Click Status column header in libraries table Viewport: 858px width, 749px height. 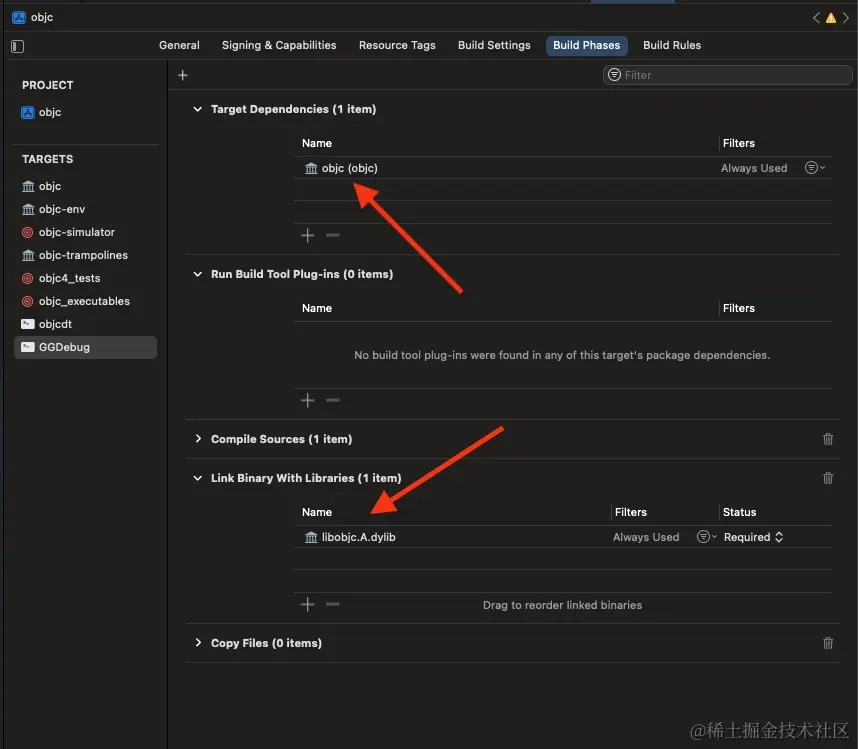point(739,513)
